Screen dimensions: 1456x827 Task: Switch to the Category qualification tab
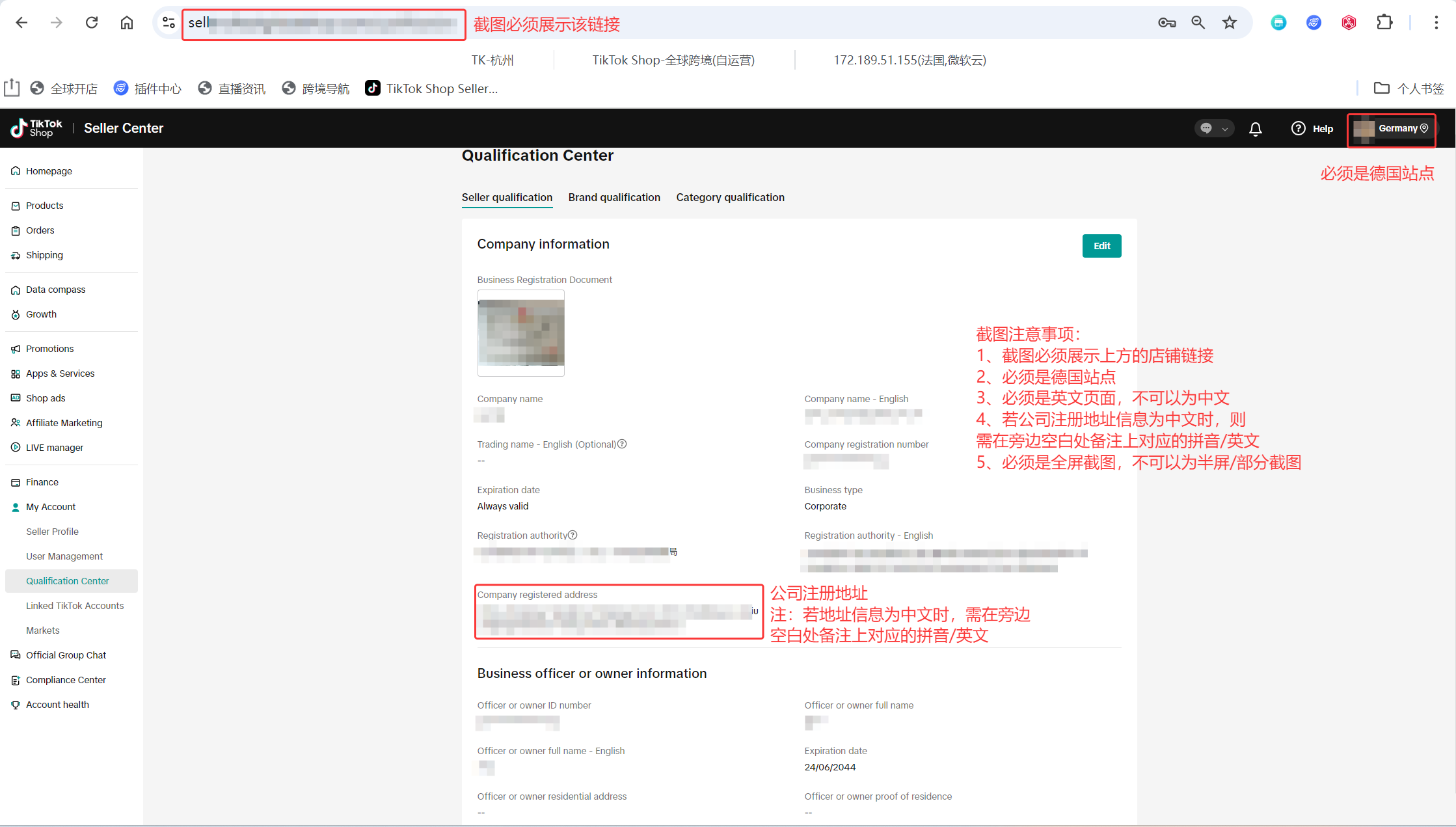(x=730, y=197)
